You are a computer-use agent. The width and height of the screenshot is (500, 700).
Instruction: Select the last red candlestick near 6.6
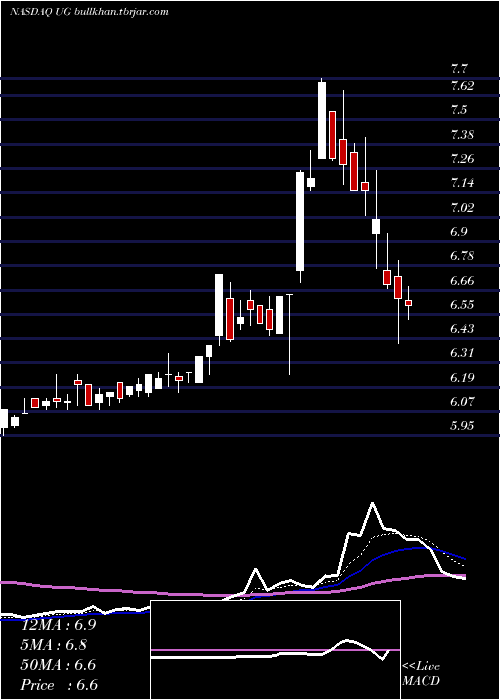tap(408, 303)
